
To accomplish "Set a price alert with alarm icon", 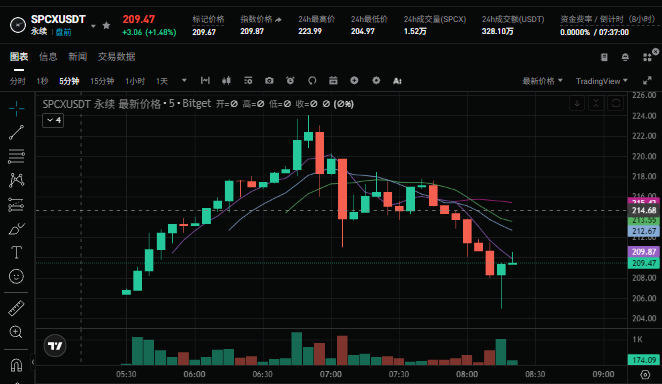I will (290, 81).
